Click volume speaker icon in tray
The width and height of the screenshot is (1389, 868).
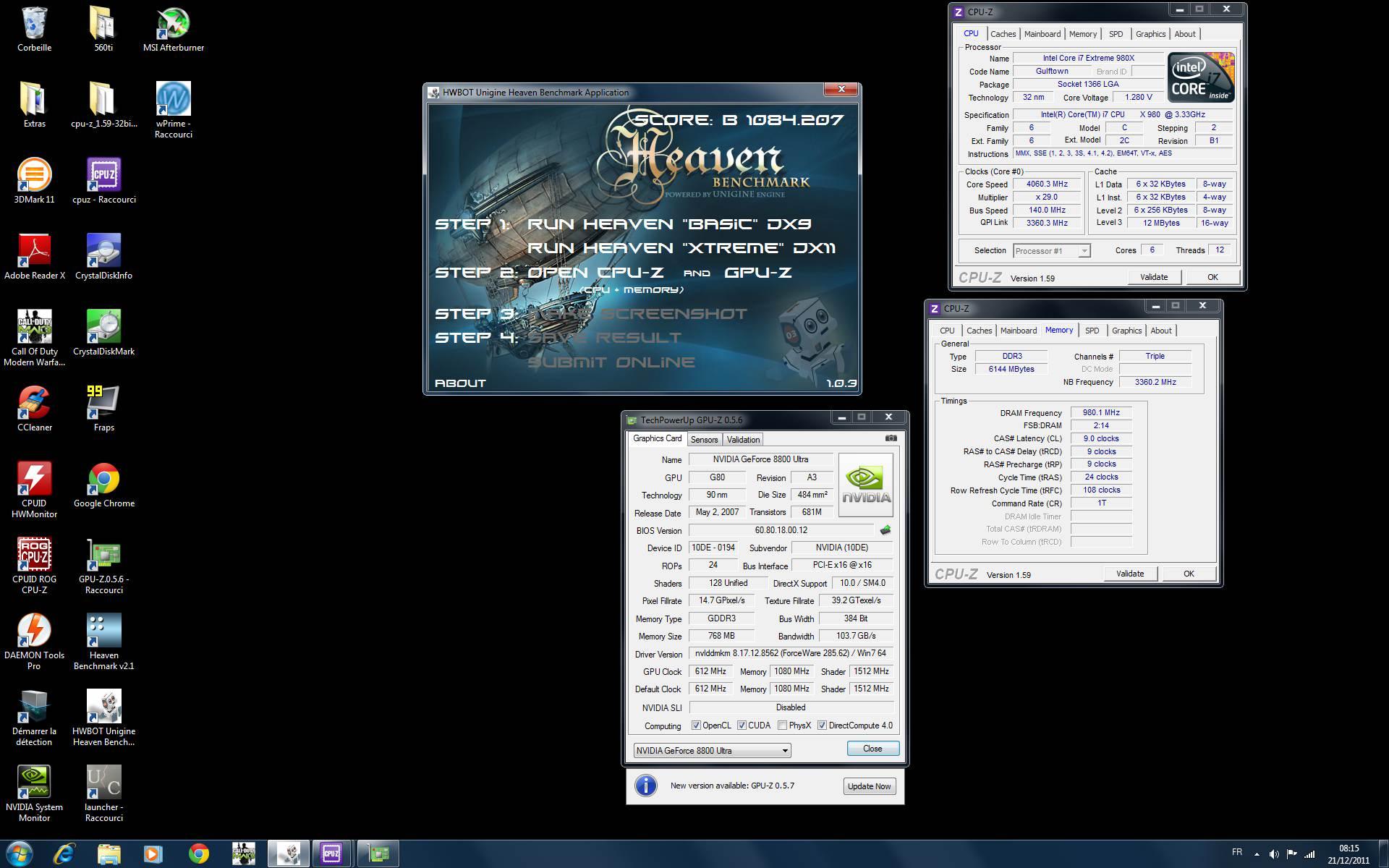pyautogui.click(x=1274, y=854)
